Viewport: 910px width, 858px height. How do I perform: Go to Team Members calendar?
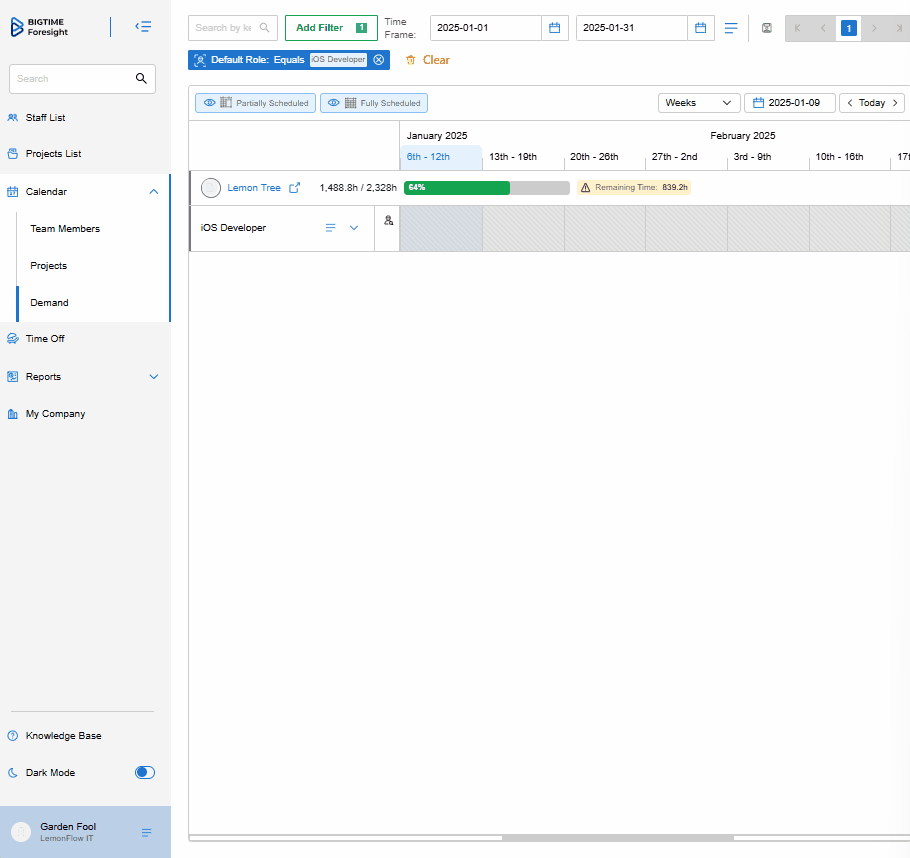click(x=65, y=229)
